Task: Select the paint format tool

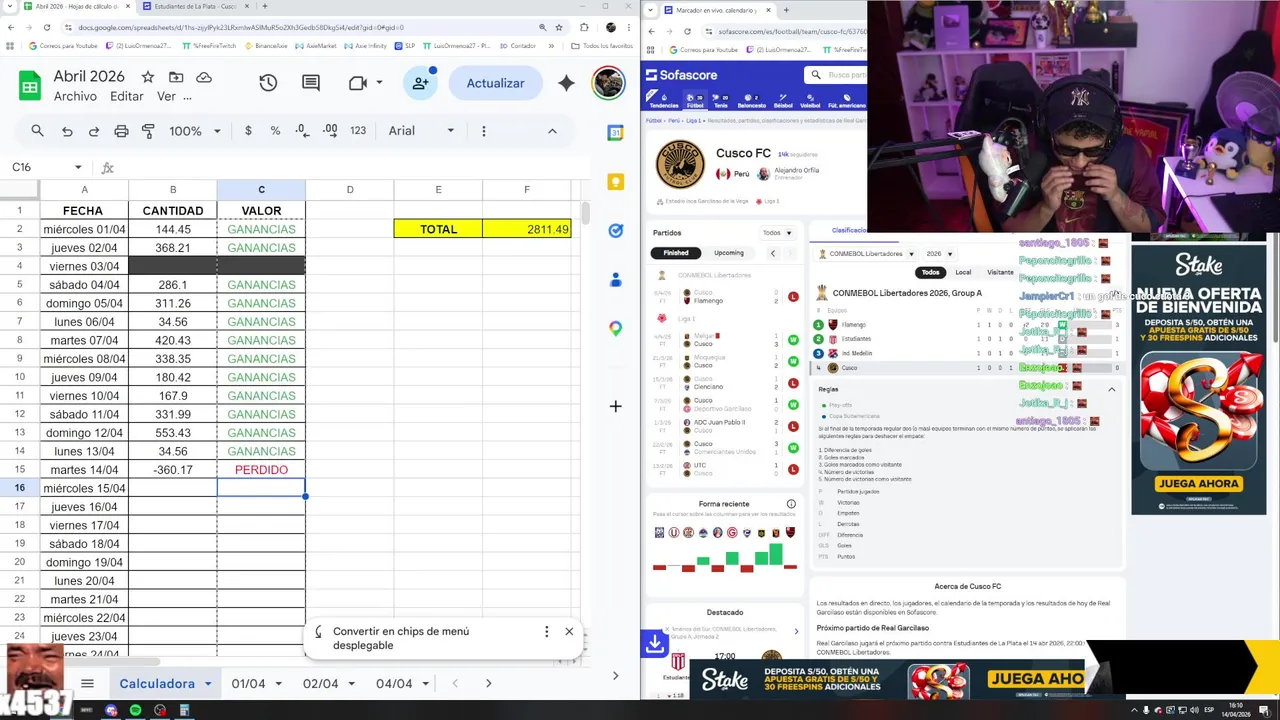Action: coord(148,131)
